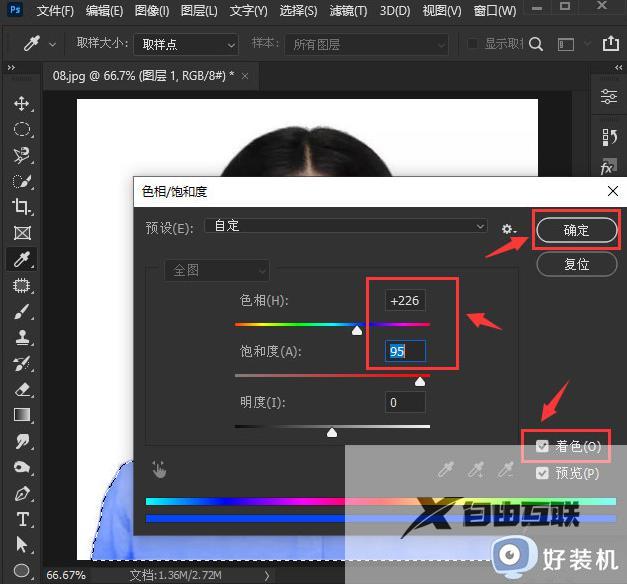Toggle the 显示取样环 checkbox
This screenshot has height=584, width=627.
click(472, 43)
